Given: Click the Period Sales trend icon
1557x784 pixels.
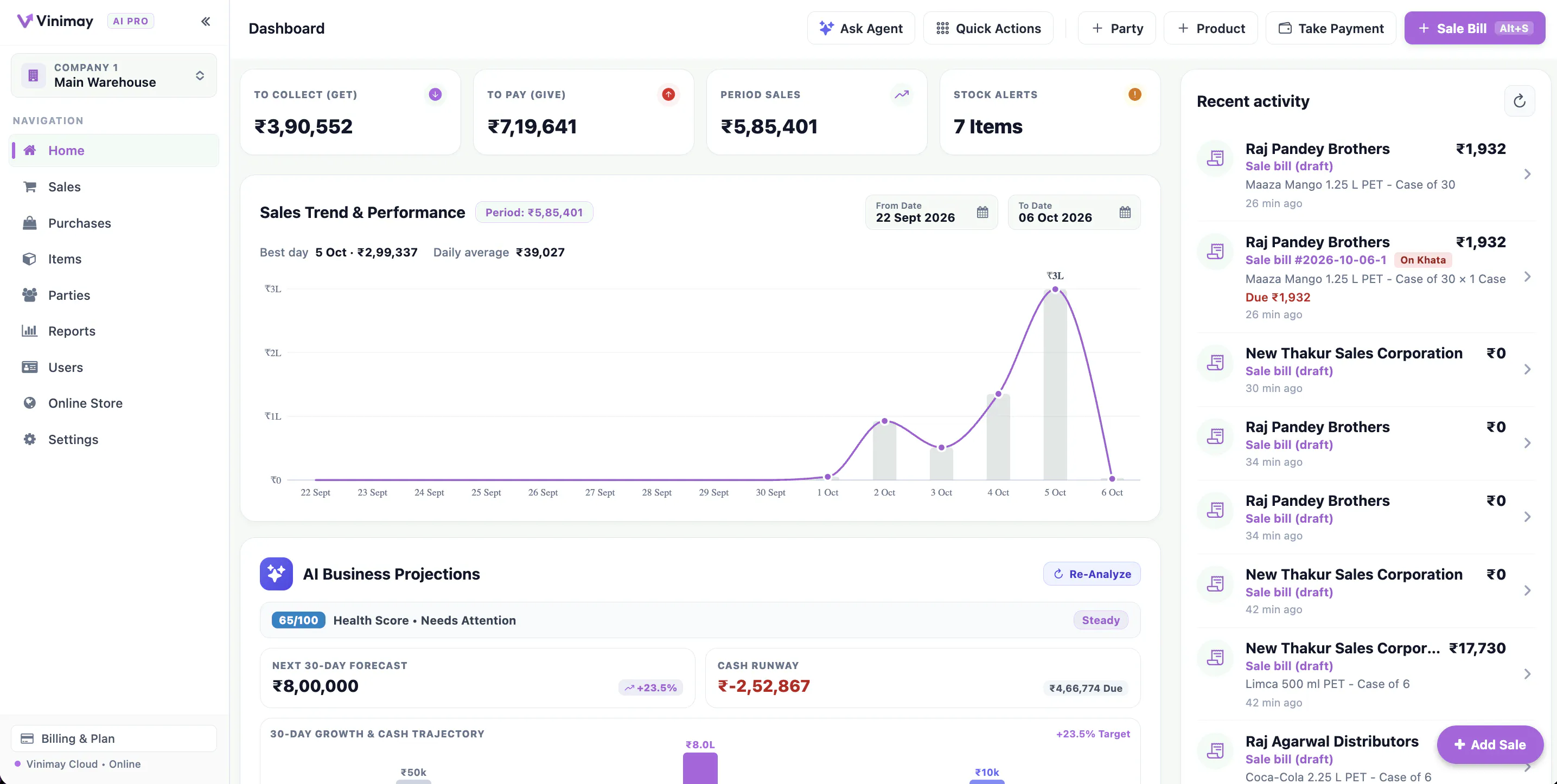Looking at the screenshot, I should click(x=901, y=94).
